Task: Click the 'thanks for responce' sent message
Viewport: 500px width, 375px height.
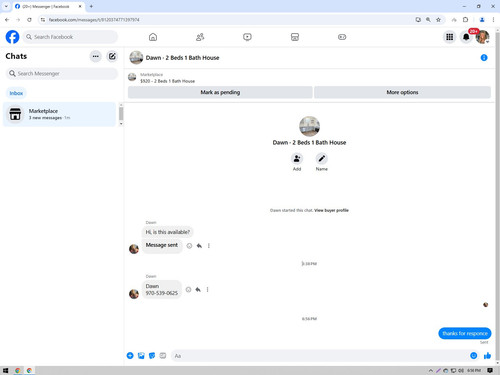Action: (465, 333)
